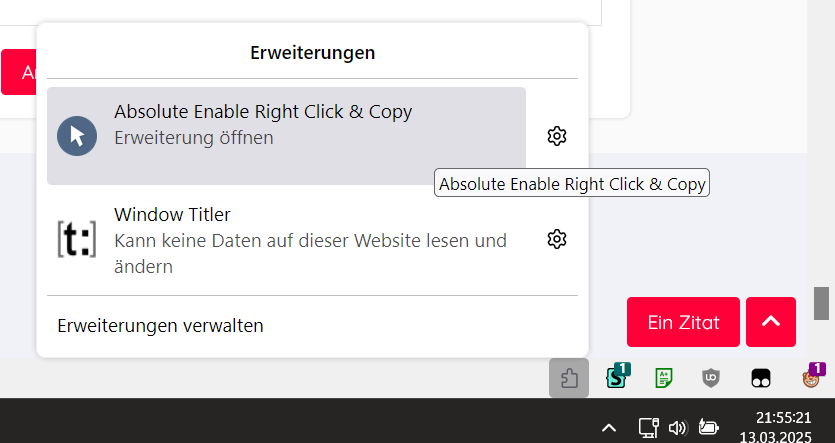Viewport: 835px width, 443px height.
Task: Open the network status tray icon
Action: coord(647,428)
